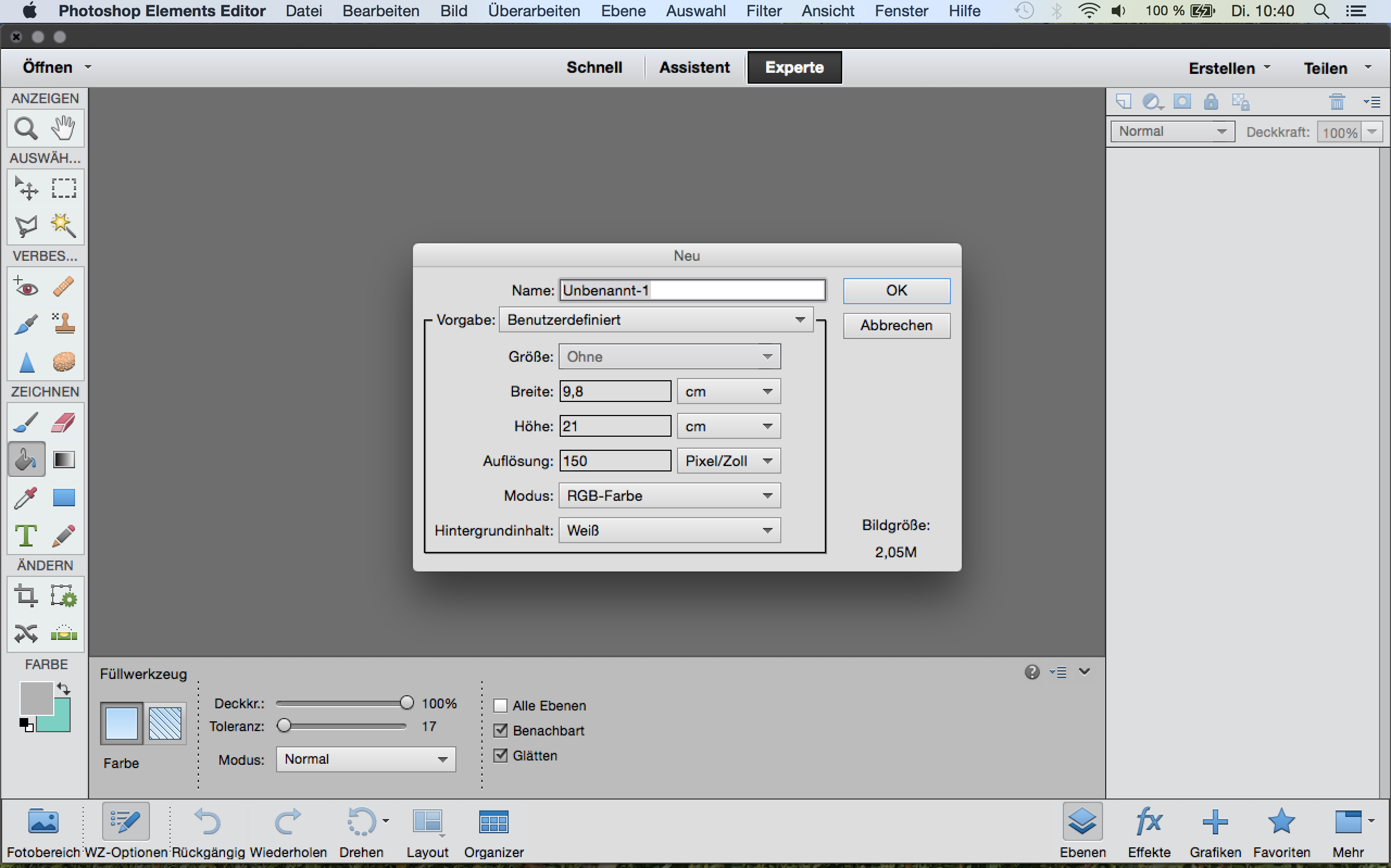
Task: Select the Eraser tool
Action: tap(64, 423)
